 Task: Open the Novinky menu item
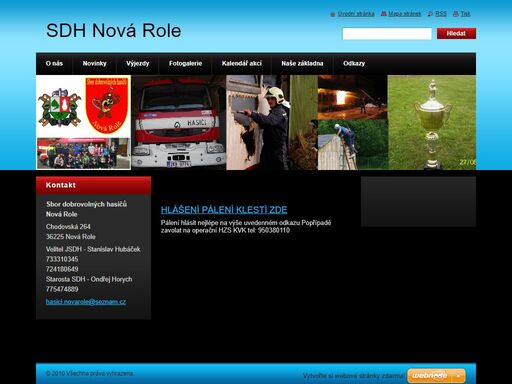[94, 63]
